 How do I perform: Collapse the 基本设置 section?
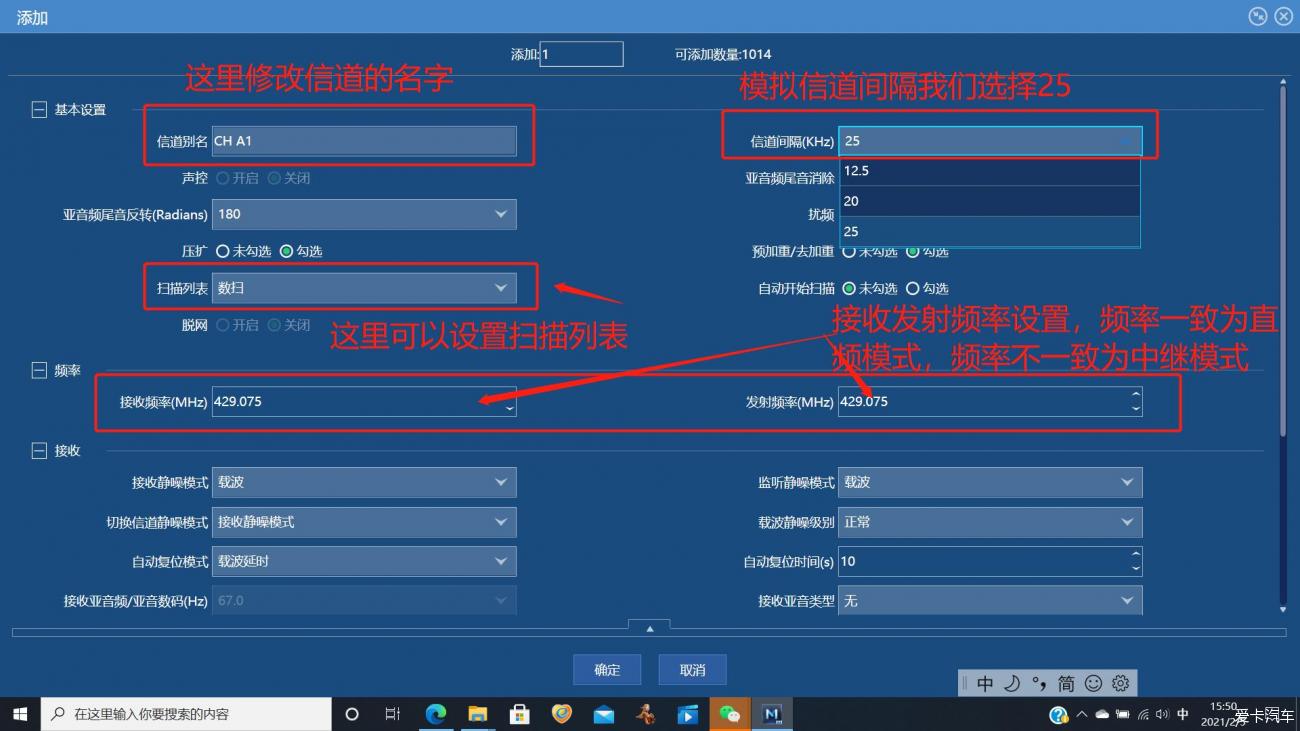(x=39, y=109)
